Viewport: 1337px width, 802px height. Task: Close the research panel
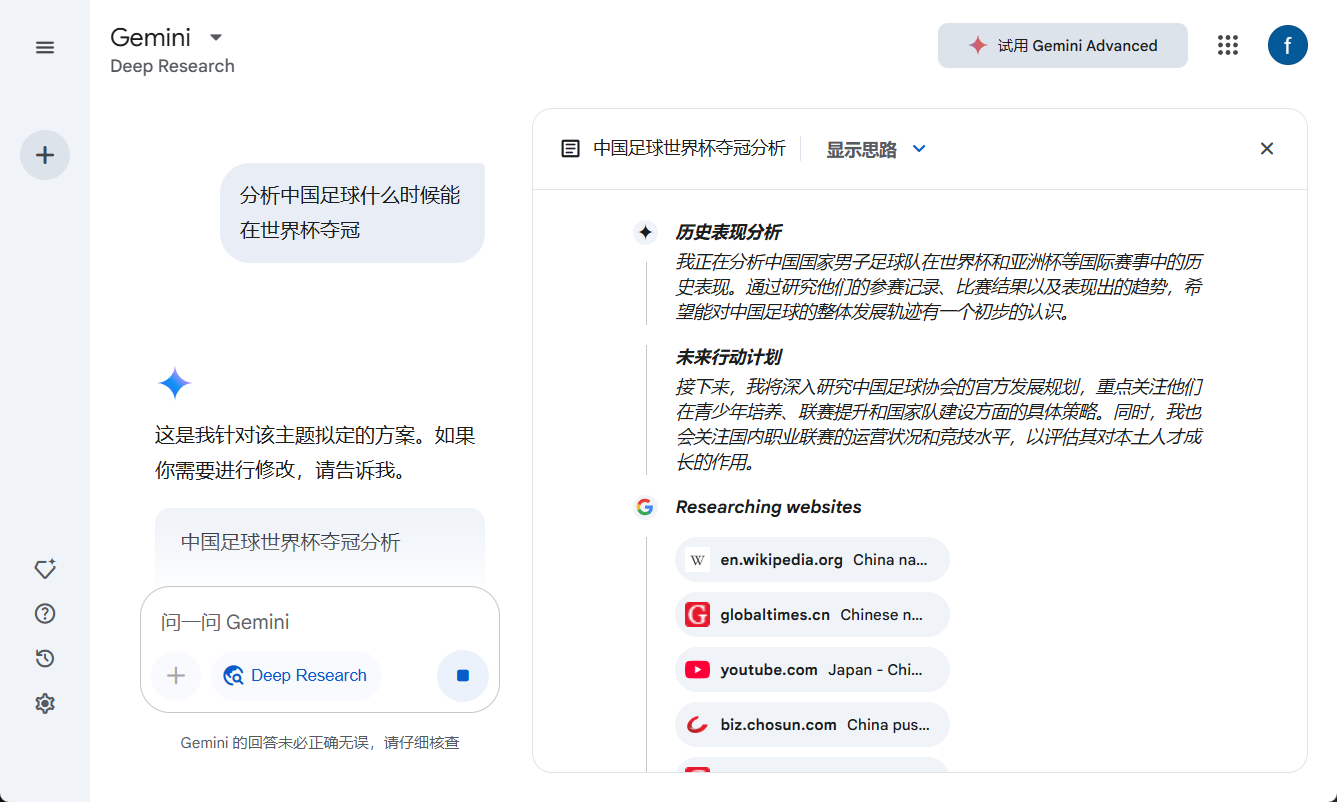[1266, 149]
